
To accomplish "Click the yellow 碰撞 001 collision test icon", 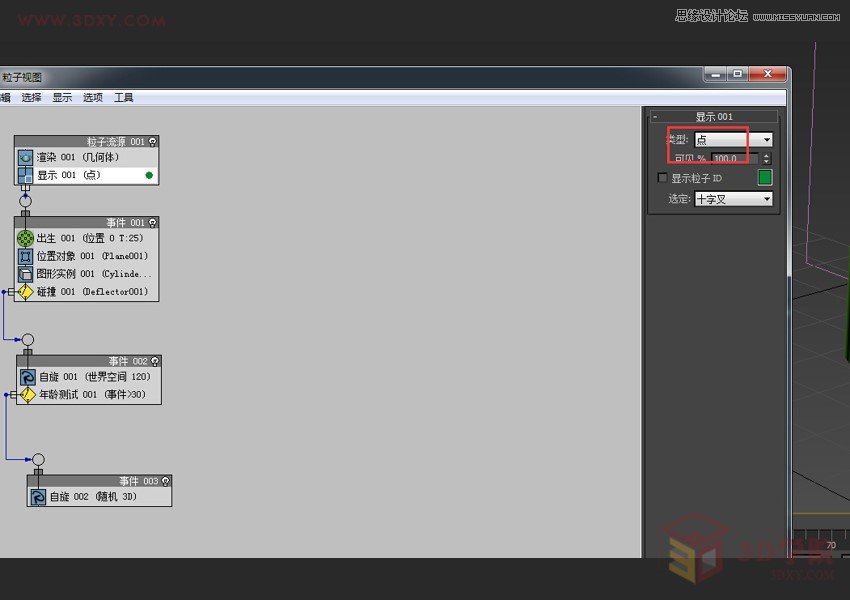I will tap(24, 291).
